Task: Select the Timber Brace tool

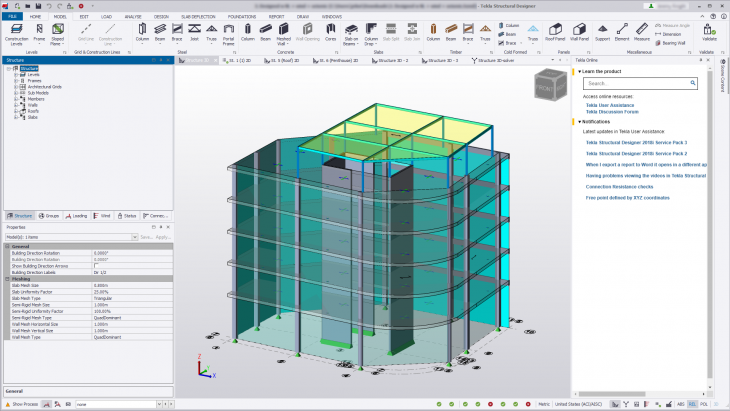Action: [x=468, y=33]
